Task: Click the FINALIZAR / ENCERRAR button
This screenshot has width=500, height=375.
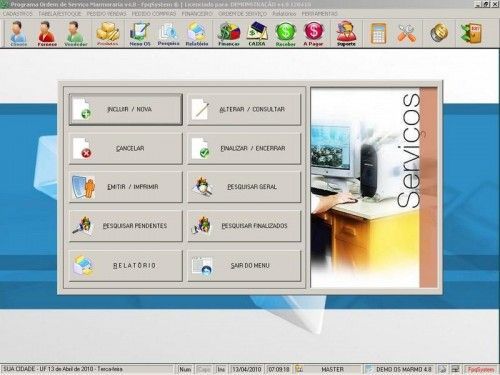Action: 244,148
